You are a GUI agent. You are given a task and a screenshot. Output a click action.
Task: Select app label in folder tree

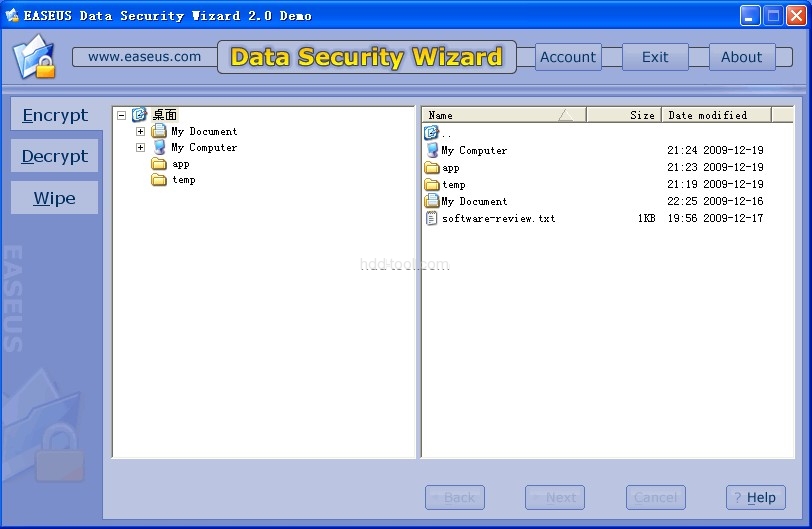181,164
